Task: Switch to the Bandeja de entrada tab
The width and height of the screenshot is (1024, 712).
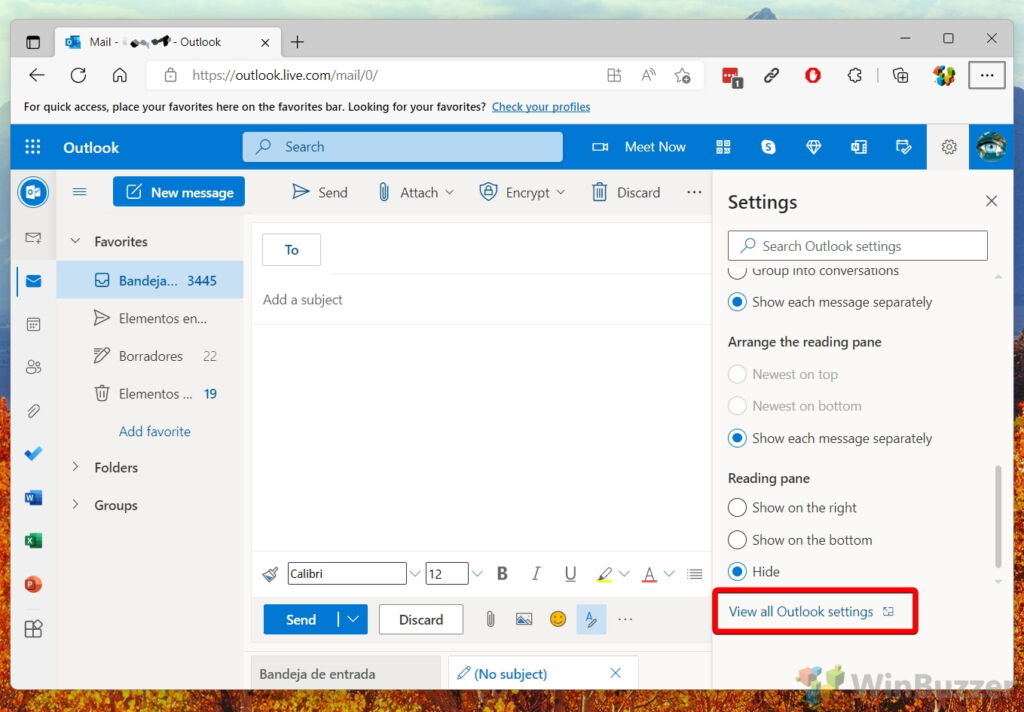Action: [x=318, y=674]
